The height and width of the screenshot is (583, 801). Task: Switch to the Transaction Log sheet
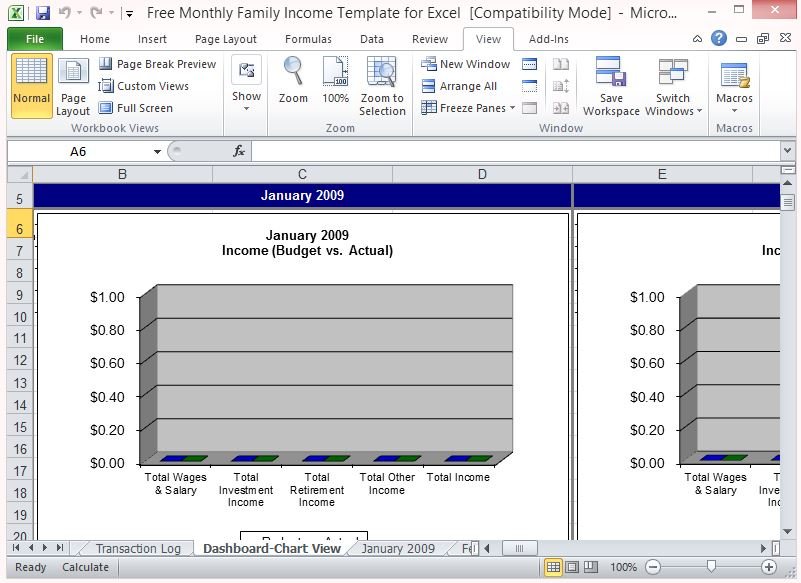pyautogui.click(x=138, y=548)
